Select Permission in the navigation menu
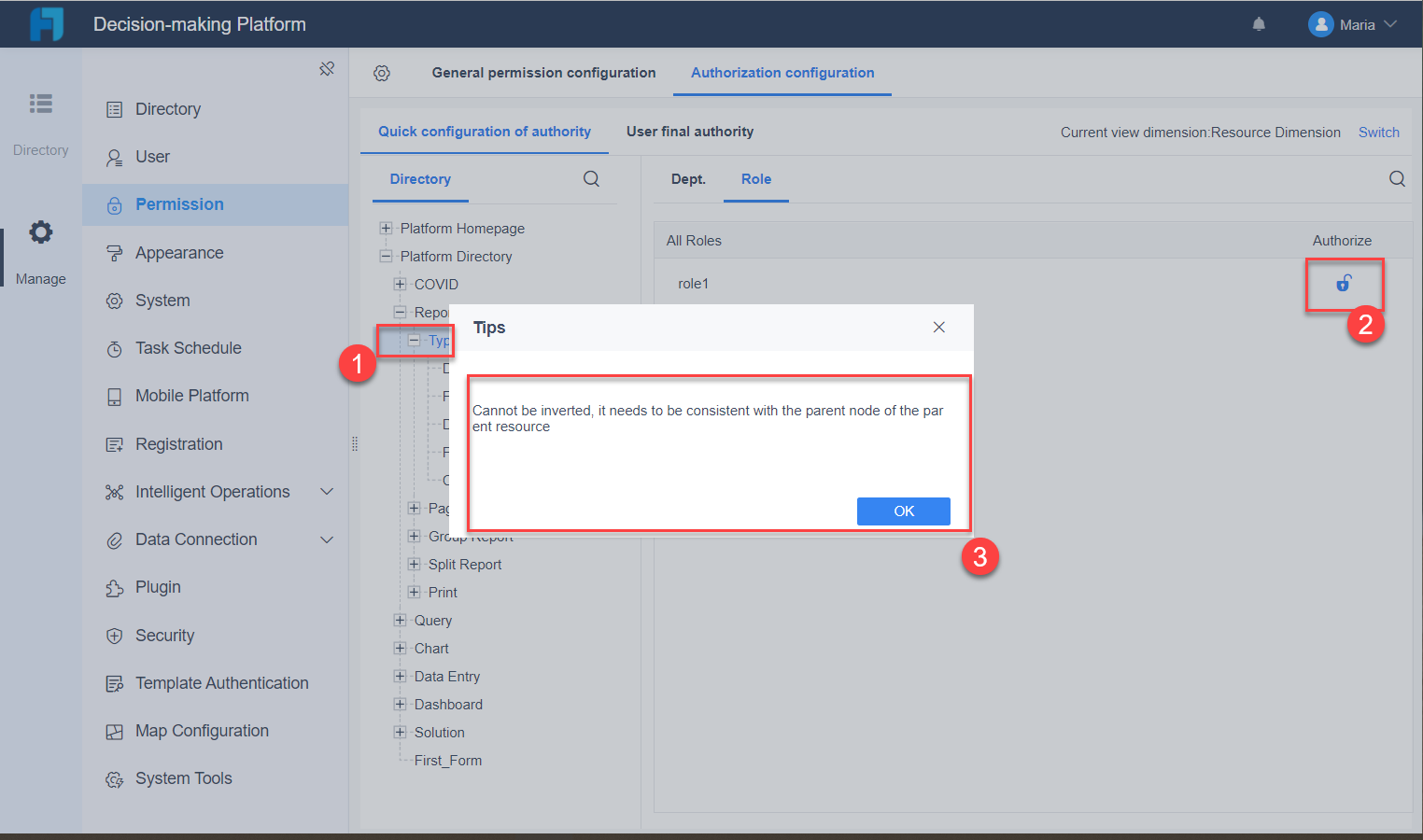Image resolution: width=1423 pixels, height=840 pixels. [178, 204]
